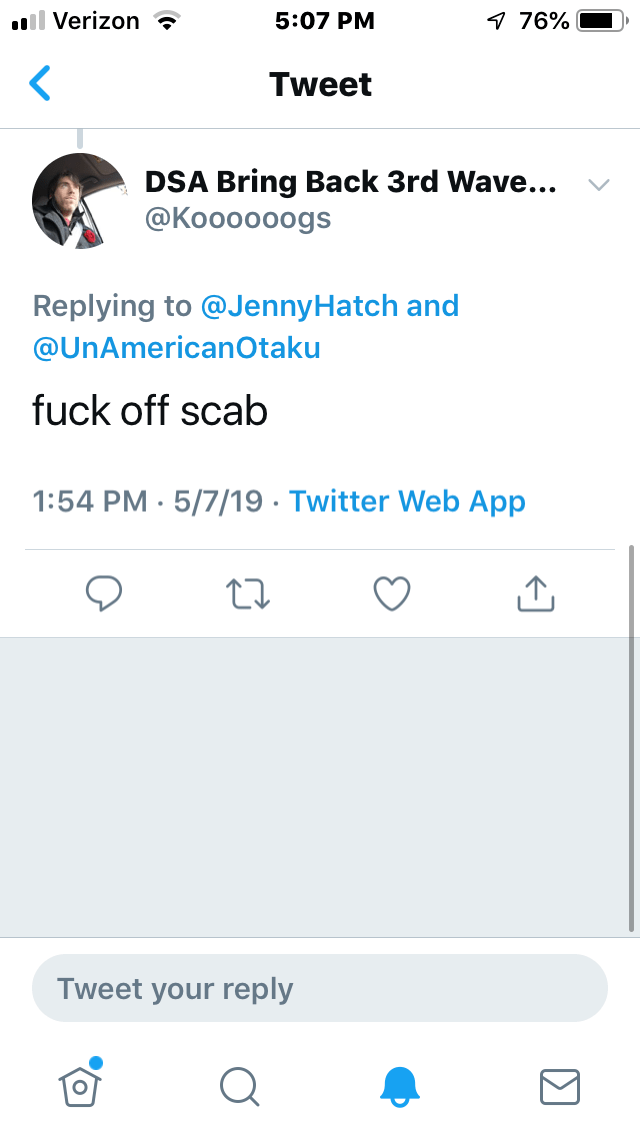Reply to the tweet via speech bubble icon
The width and height of the screenshot is (640, 1136).
(104, 593)
